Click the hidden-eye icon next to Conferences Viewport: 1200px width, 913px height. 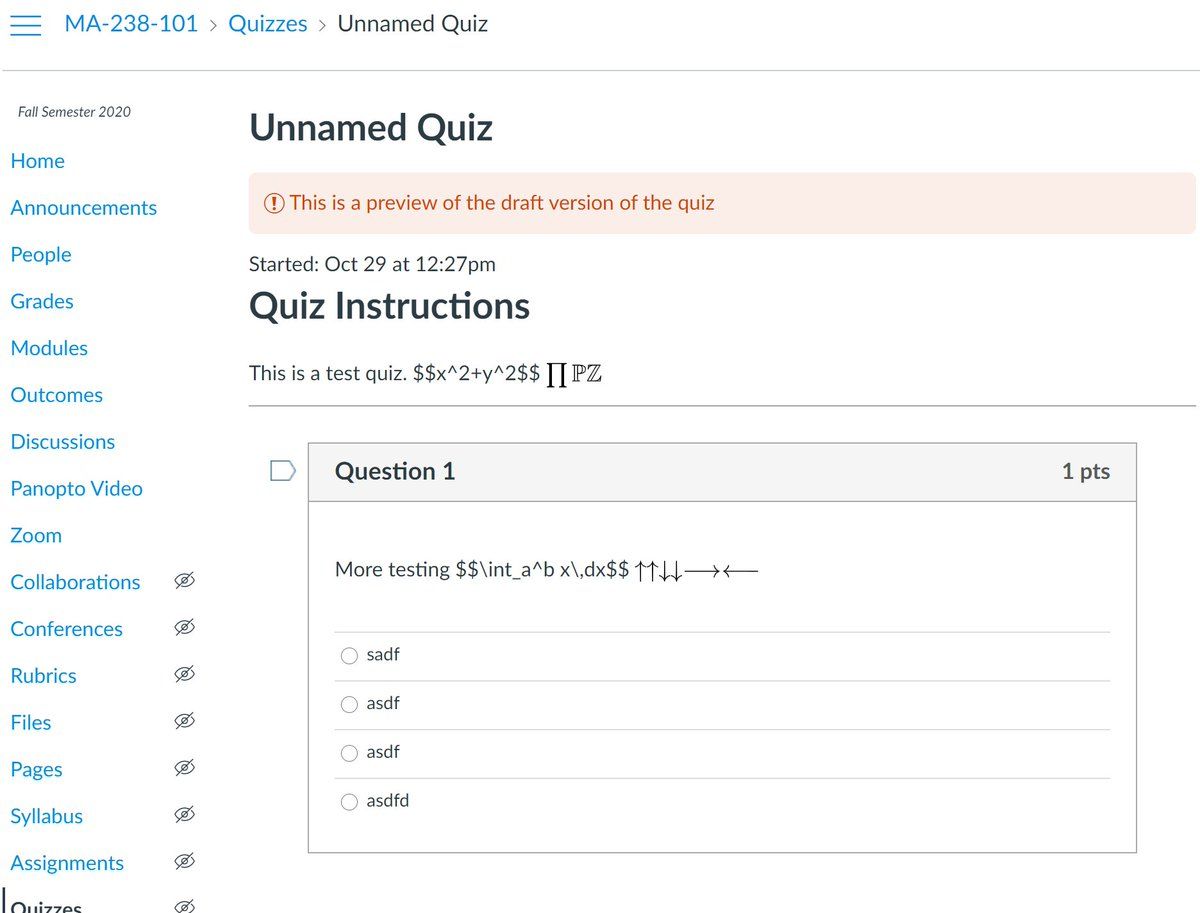183,629
